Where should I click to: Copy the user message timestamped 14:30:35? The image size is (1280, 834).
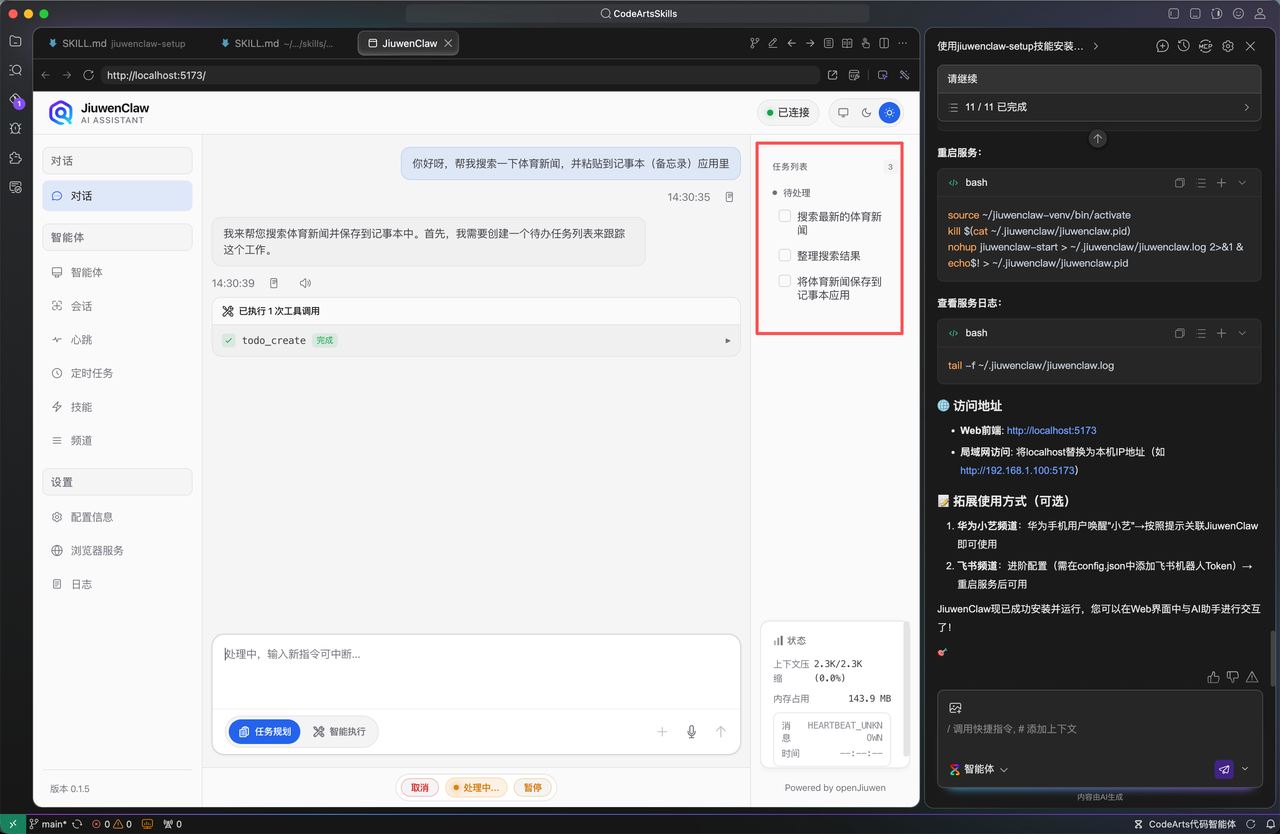[x=729, y=197]
